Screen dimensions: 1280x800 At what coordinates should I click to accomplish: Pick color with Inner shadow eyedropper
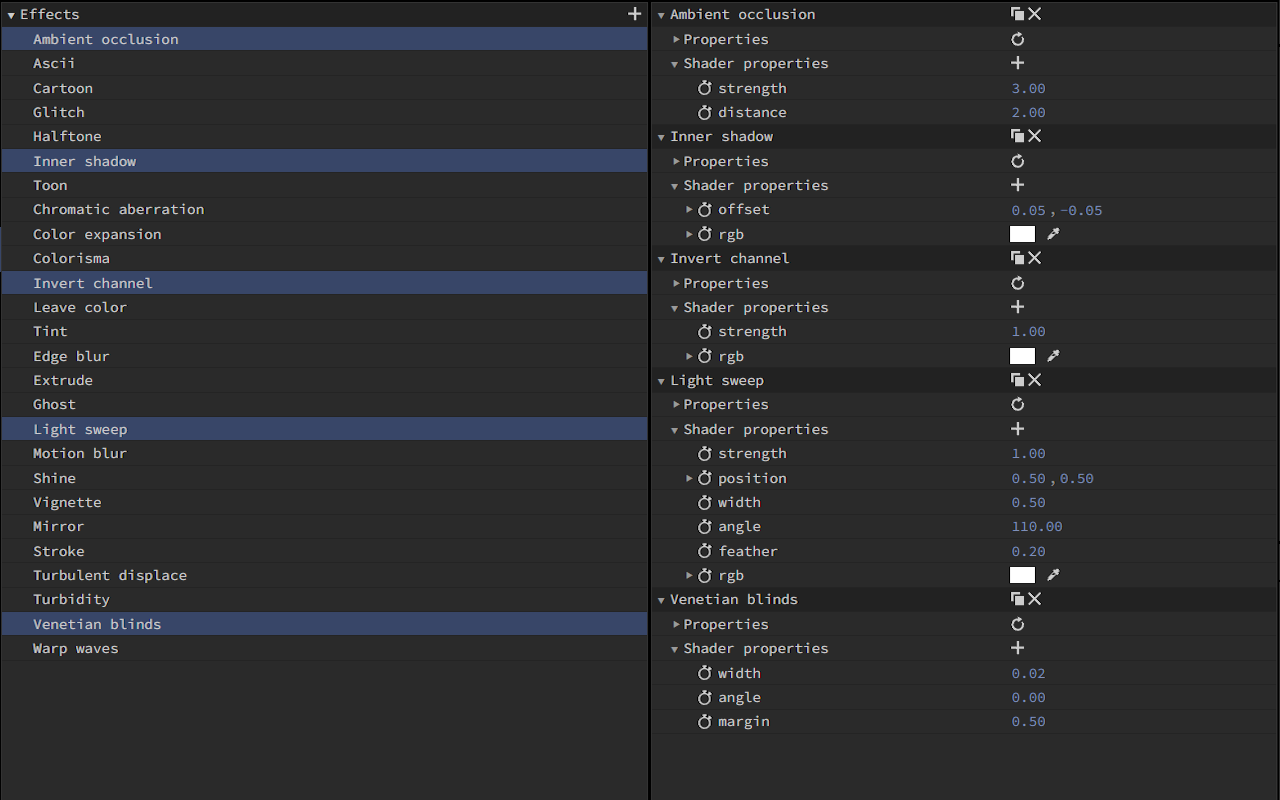[1053, 234]
